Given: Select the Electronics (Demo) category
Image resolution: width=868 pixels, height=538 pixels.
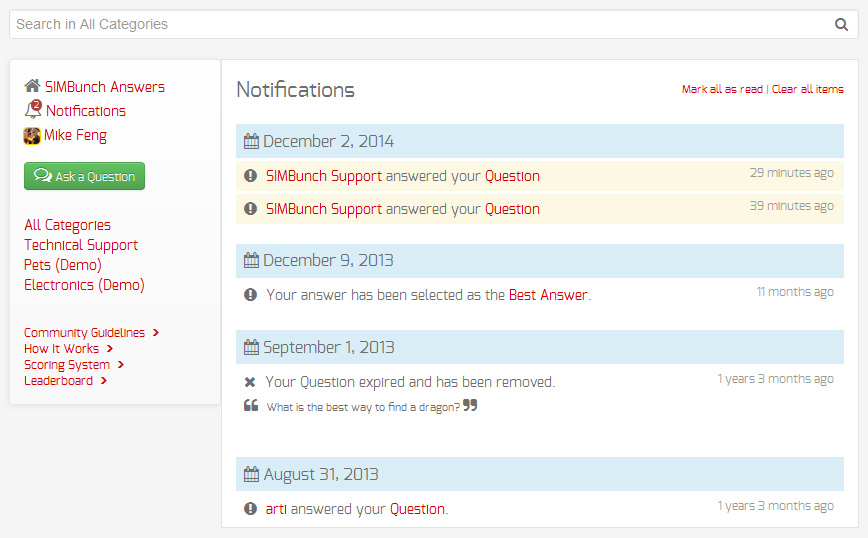Looking at the screenshot, I should pyautogui.click(x=84, y=285).
